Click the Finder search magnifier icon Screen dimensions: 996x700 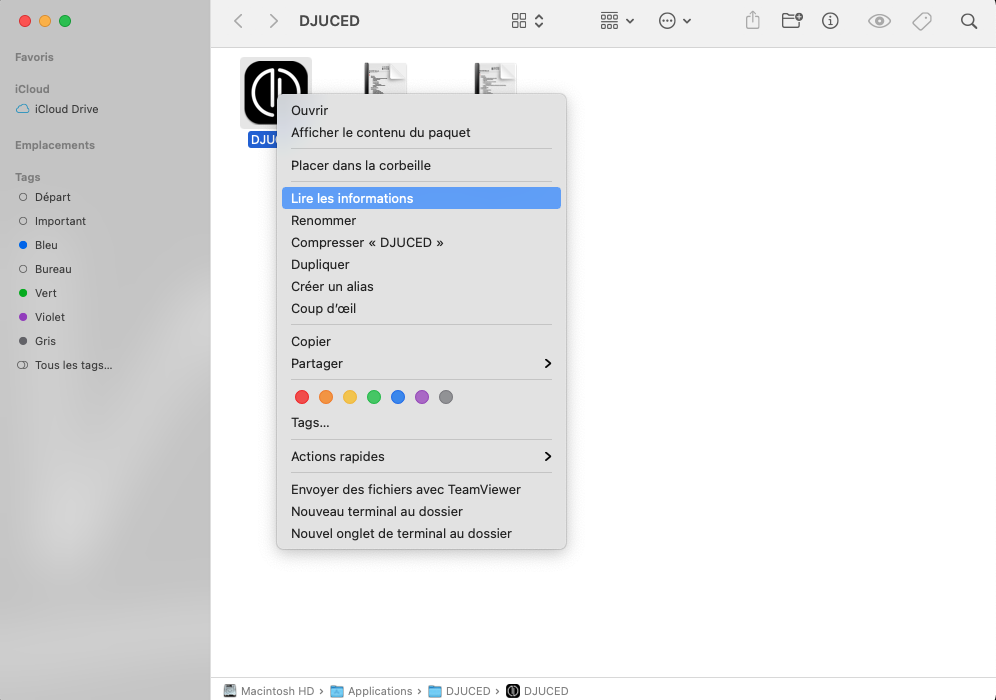[968, 21]
